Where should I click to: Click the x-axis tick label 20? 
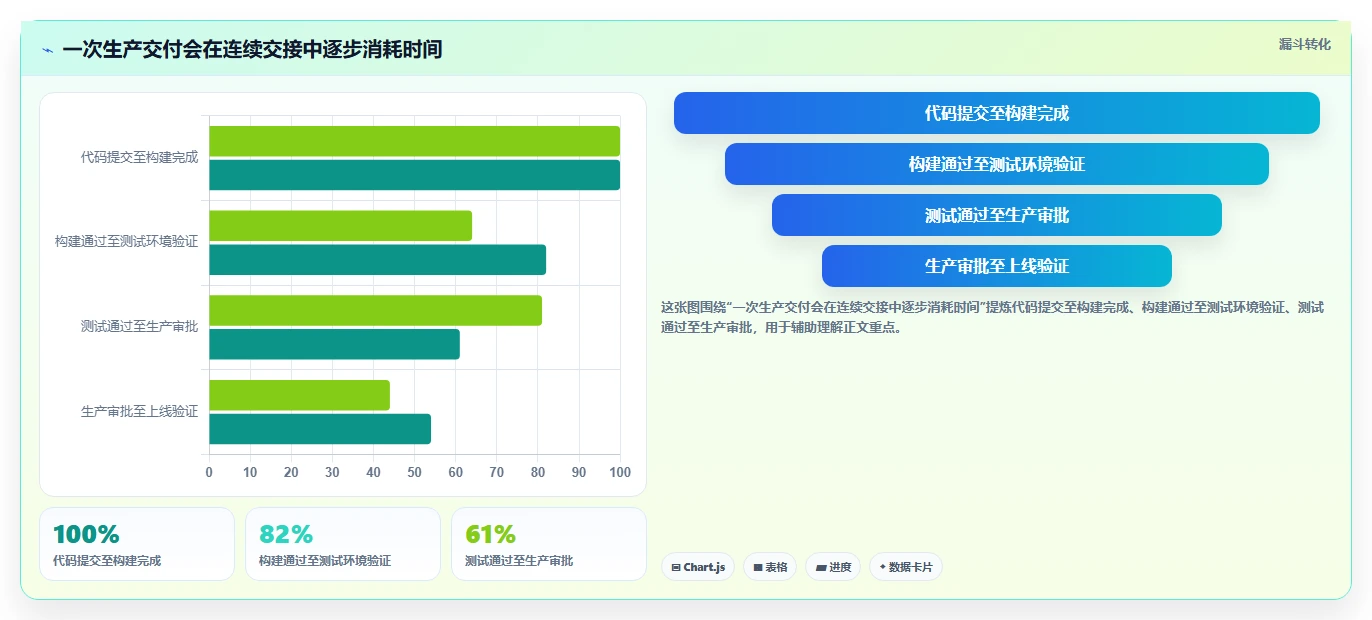(291, 472)
